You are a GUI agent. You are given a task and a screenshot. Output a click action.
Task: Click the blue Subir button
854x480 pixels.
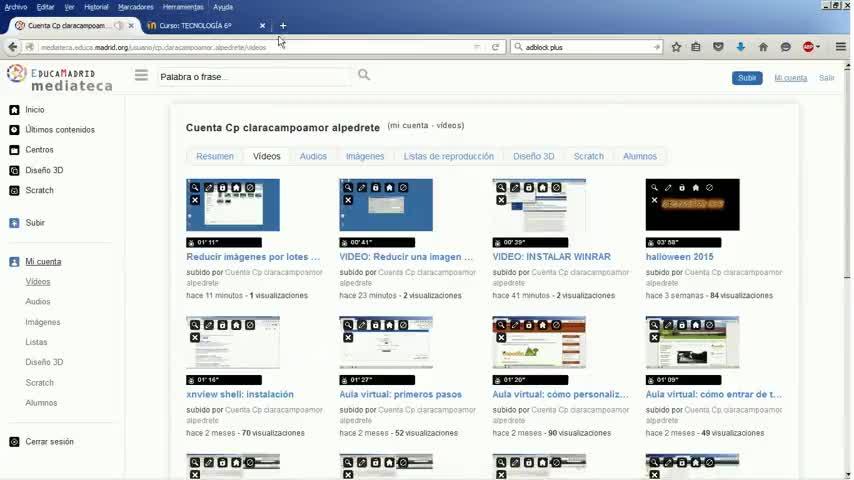click(x=747, y=78)
